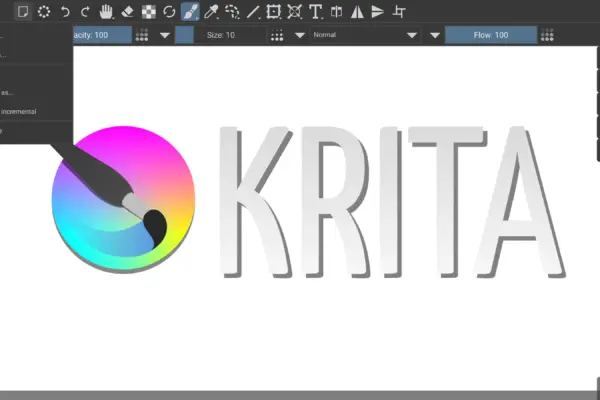The width and height of the screenshot is (600, 400).
Task: Toggle horizontal mirror mode triangles icon
Action: coord(357,12)
